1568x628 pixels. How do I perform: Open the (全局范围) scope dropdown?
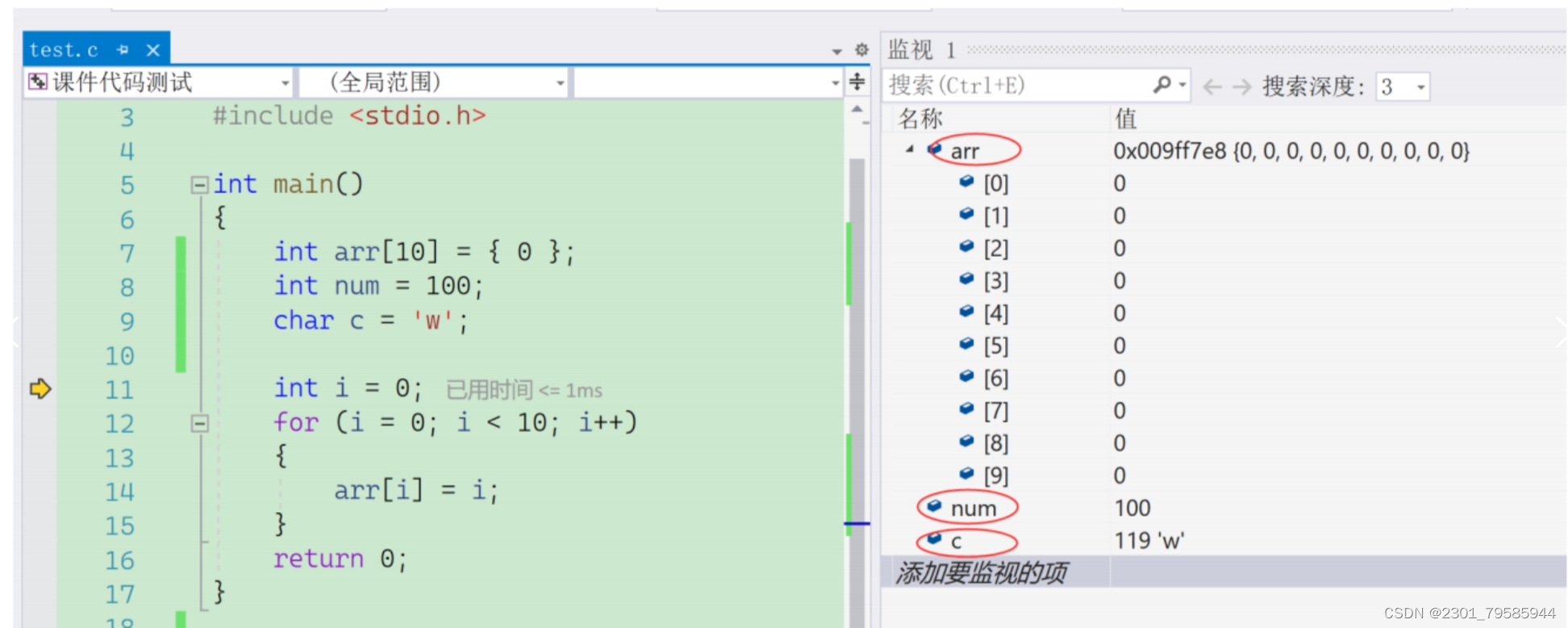coord(434,82)
